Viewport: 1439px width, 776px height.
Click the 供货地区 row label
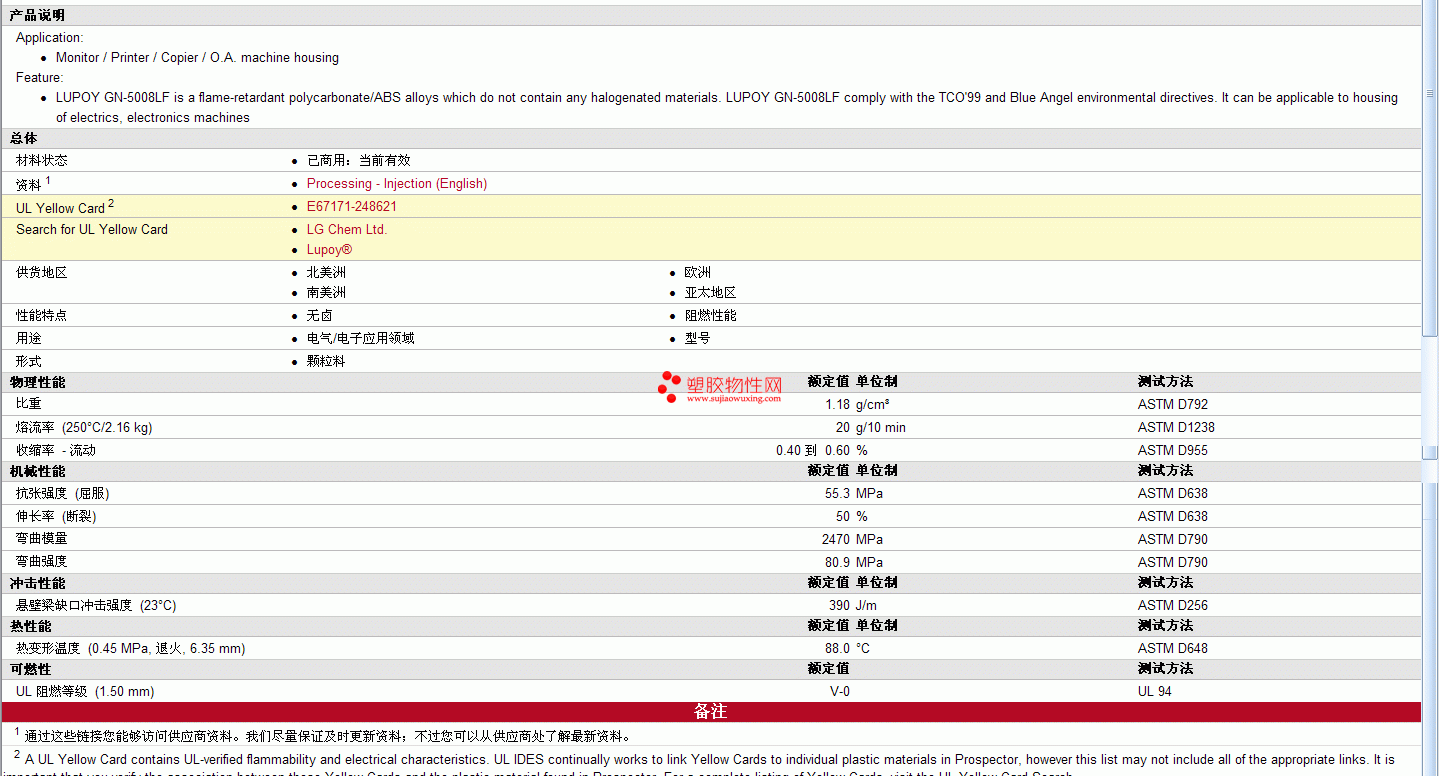tap(42, 272)
